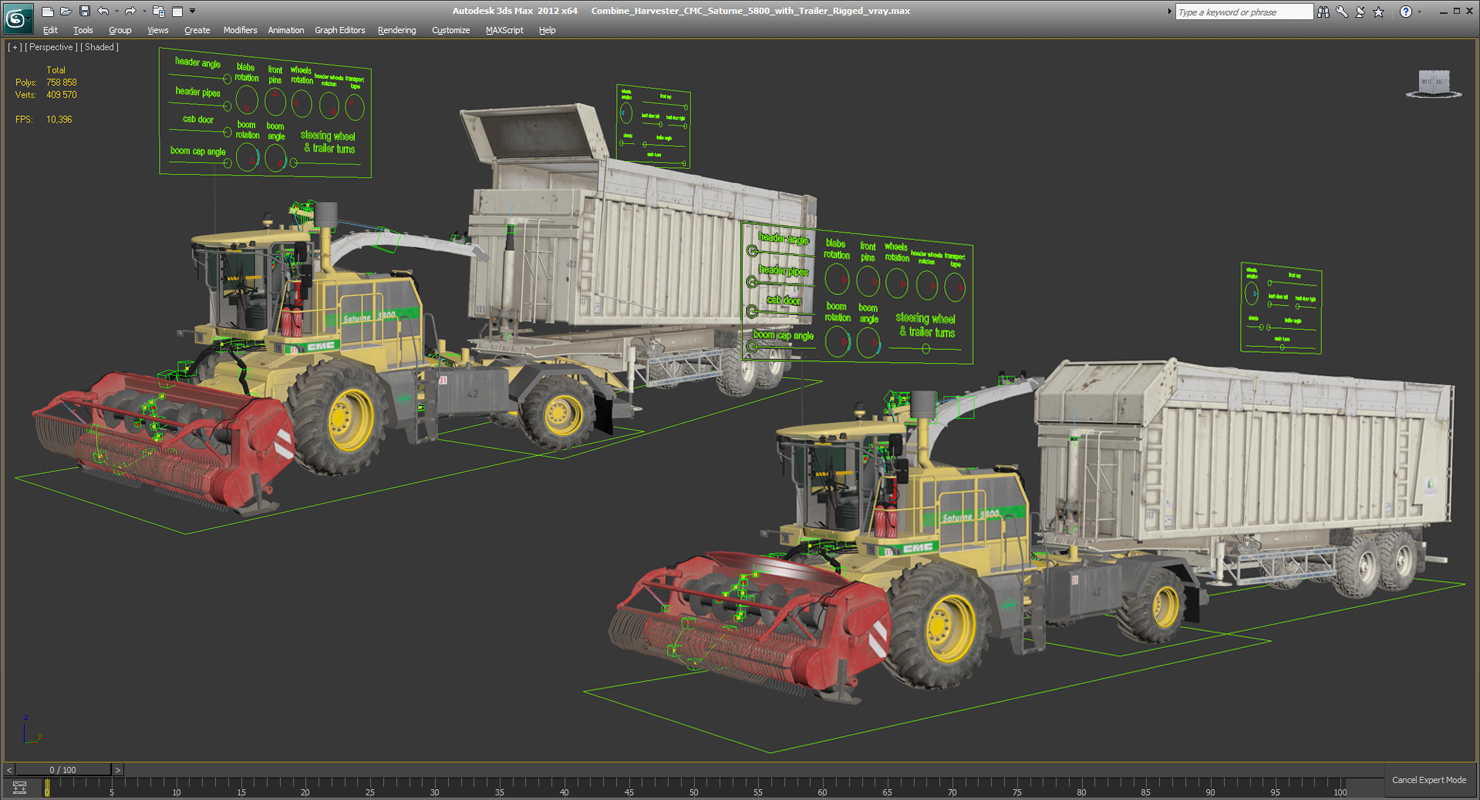This screenshot has height=800, width=1480.
Task: Click the next frame arrow on time slider
Action: [117, 770]
